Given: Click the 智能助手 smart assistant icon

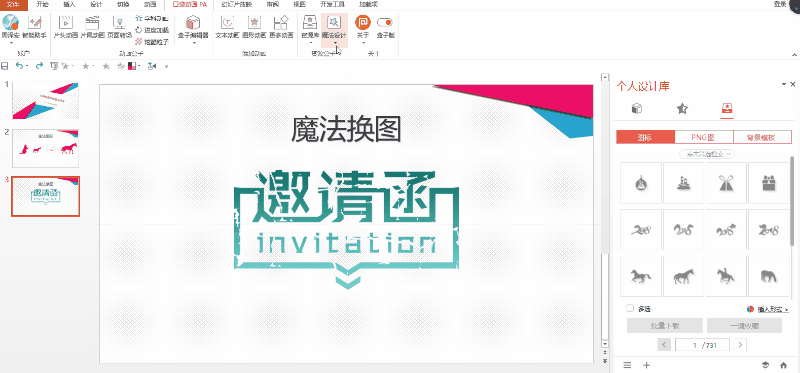Looking at the screenshot, I should coord(34,23).
